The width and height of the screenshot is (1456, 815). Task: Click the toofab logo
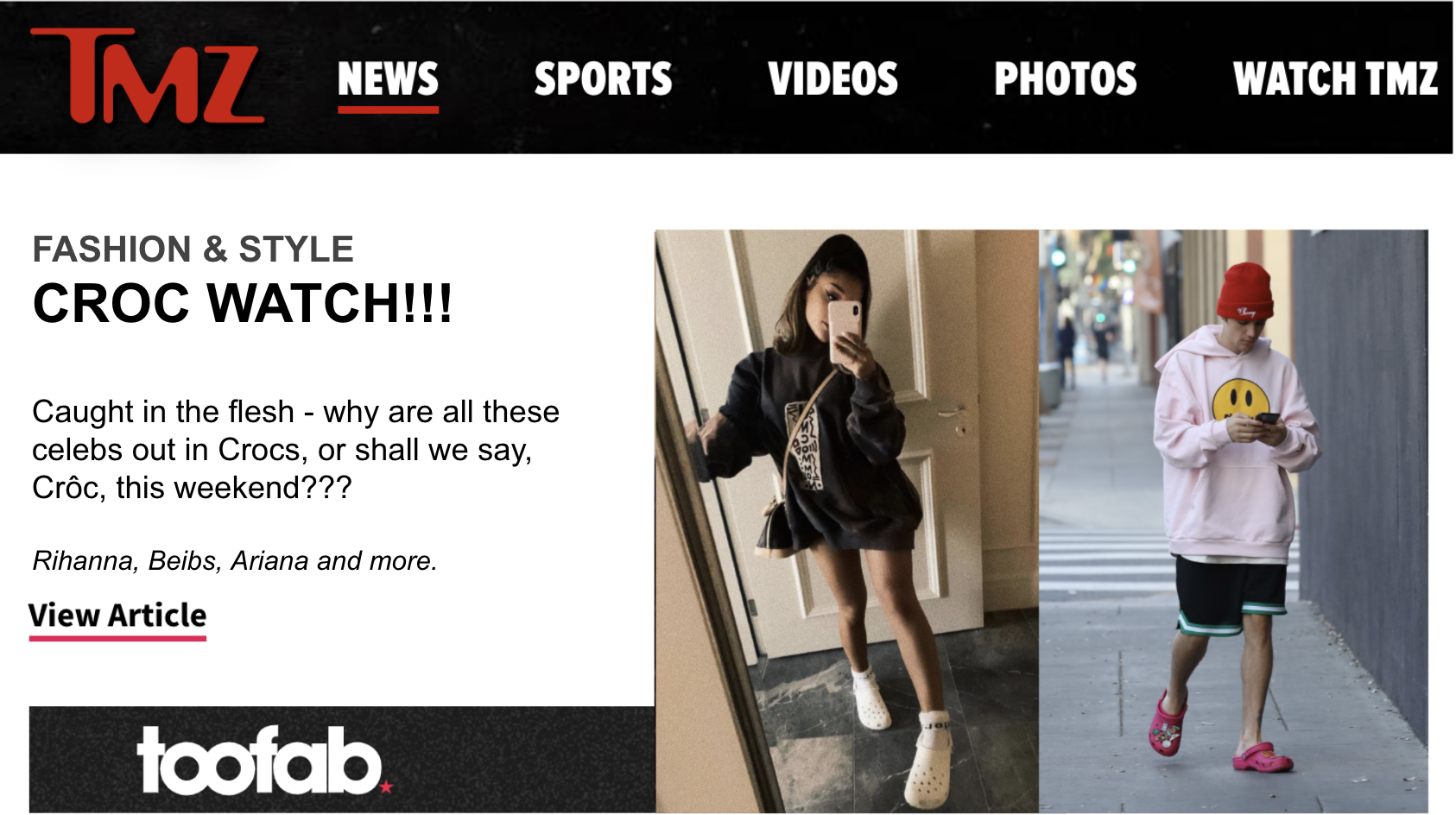tap(259, 761)
